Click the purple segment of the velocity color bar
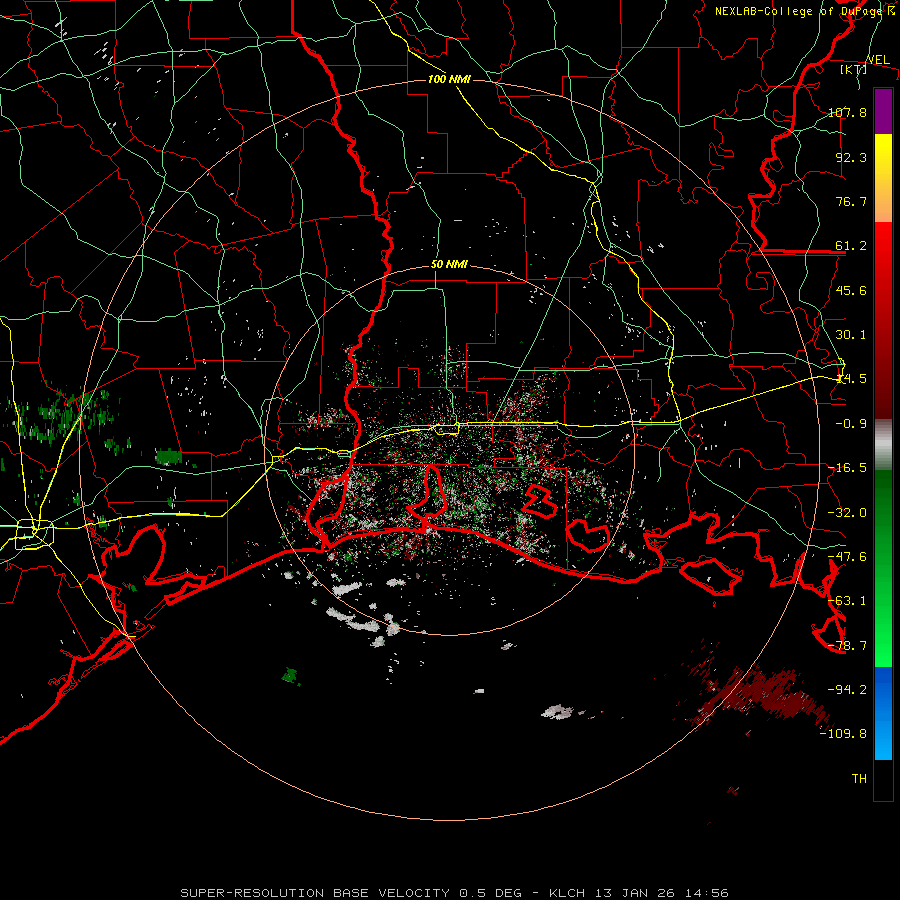Screen dimensions: 900x900 click(883, 111)
